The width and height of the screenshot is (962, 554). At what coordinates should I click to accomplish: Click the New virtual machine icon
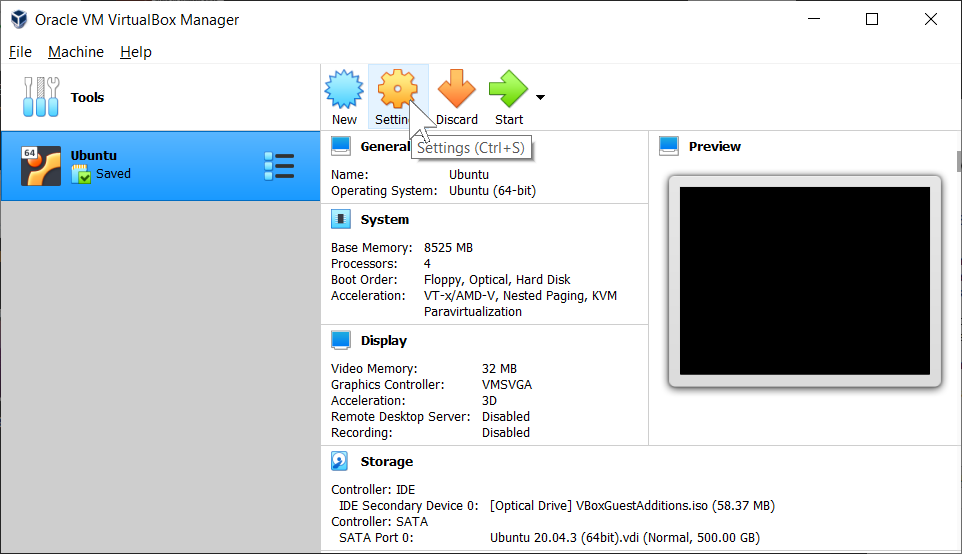(344, 89)
